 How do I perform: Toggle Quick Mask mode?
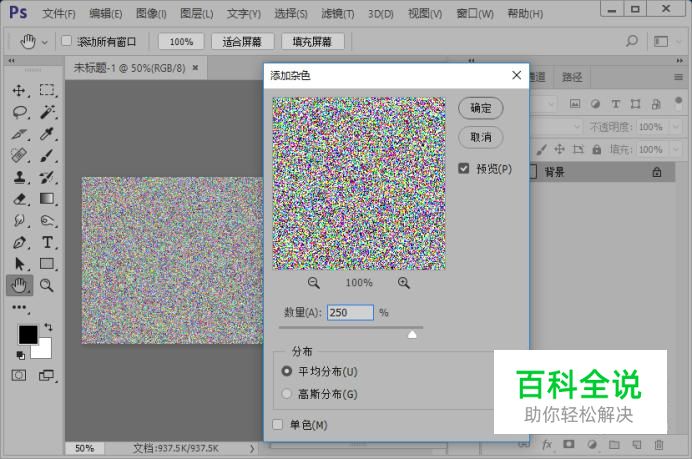coord(19,376)
